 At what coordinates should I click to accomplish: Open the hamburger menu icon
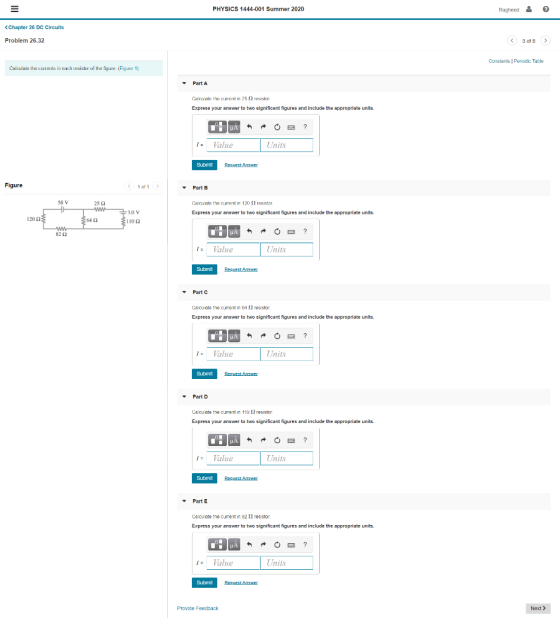(x=15, y=9)
